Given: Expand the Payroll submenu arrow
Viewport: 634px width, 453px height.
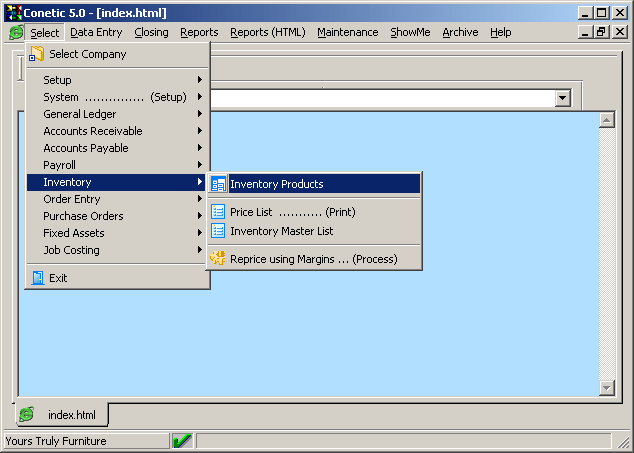Looking at the screenshot, I should tap(200, 165).
